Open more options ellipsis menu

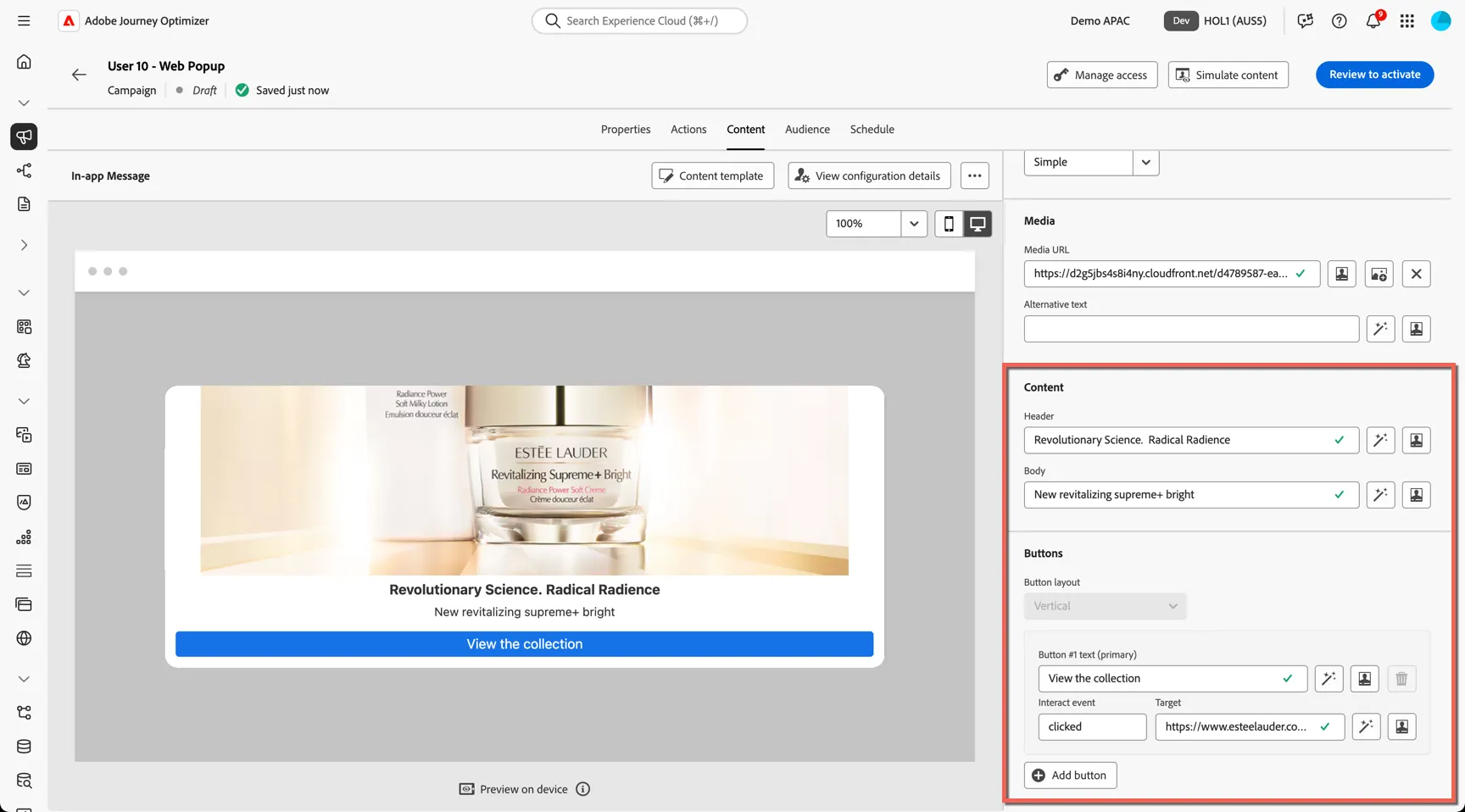tap(974, 175)
